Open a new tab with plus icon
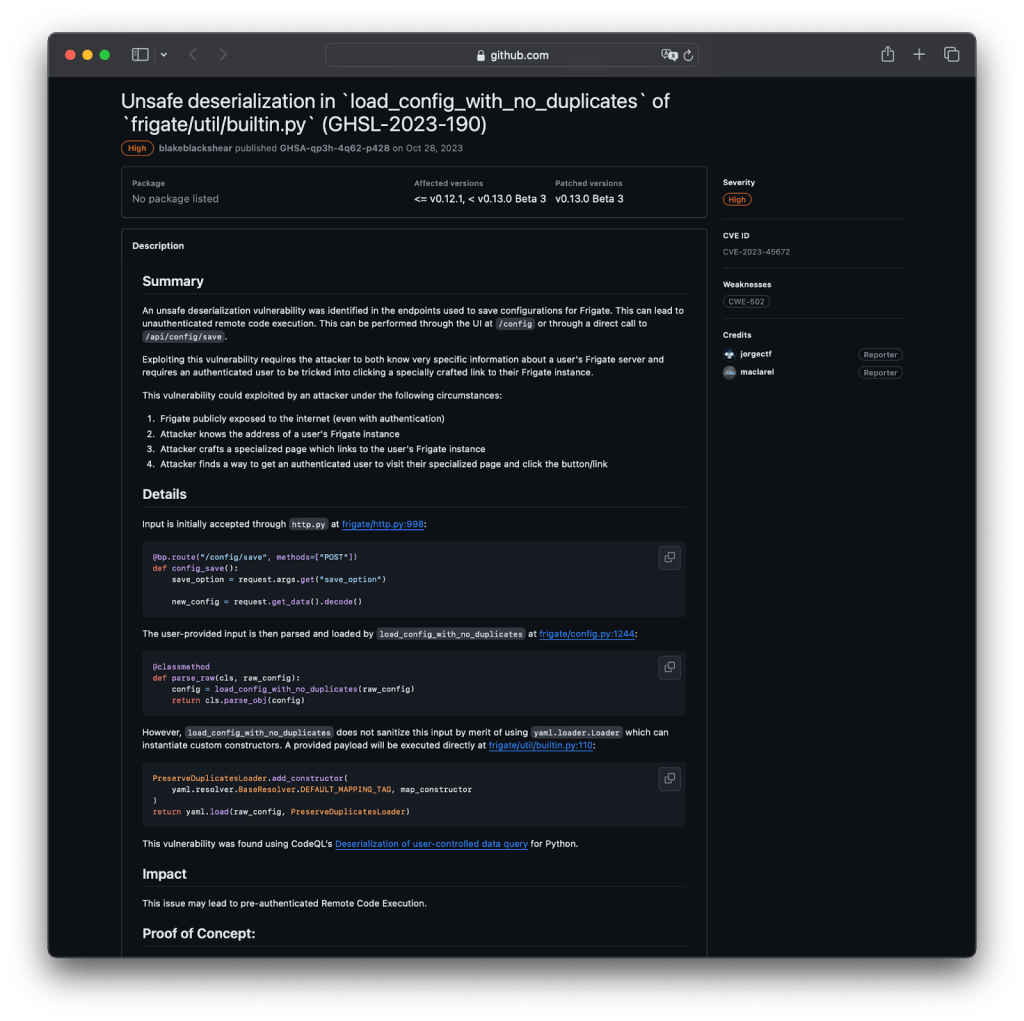This screenshot has width=1024, height=1021. coord(919,55)
